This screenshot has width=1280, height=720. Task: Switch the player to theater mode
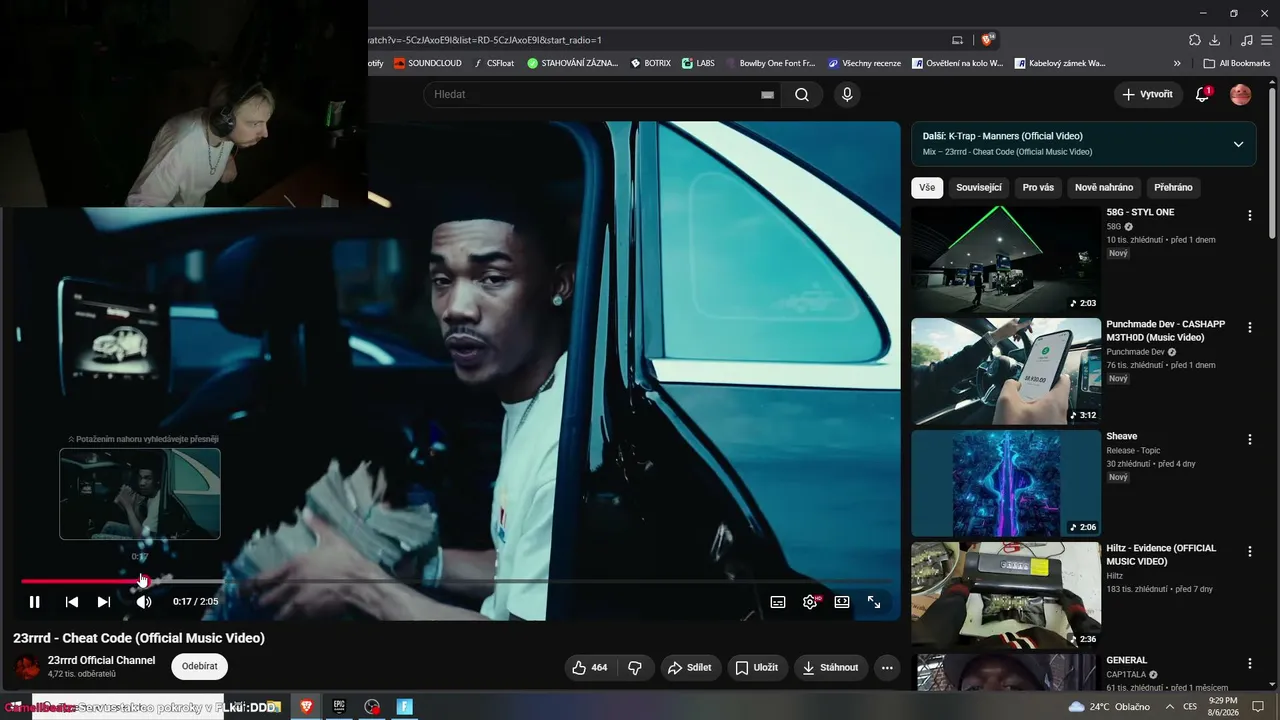tap(842, 602)
